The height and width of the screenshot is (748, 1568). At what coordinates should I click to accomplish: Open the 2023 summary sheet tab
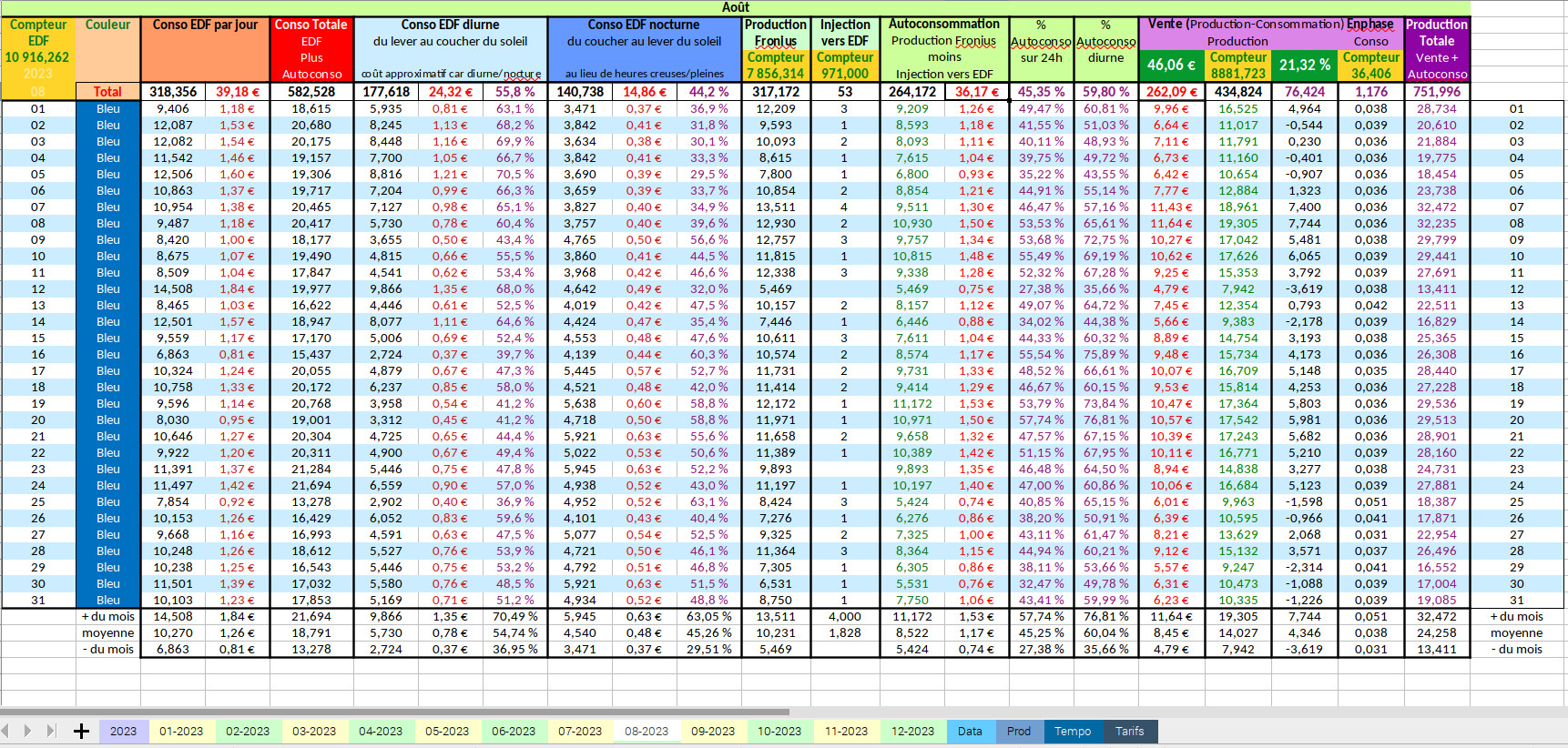point(123,731)
